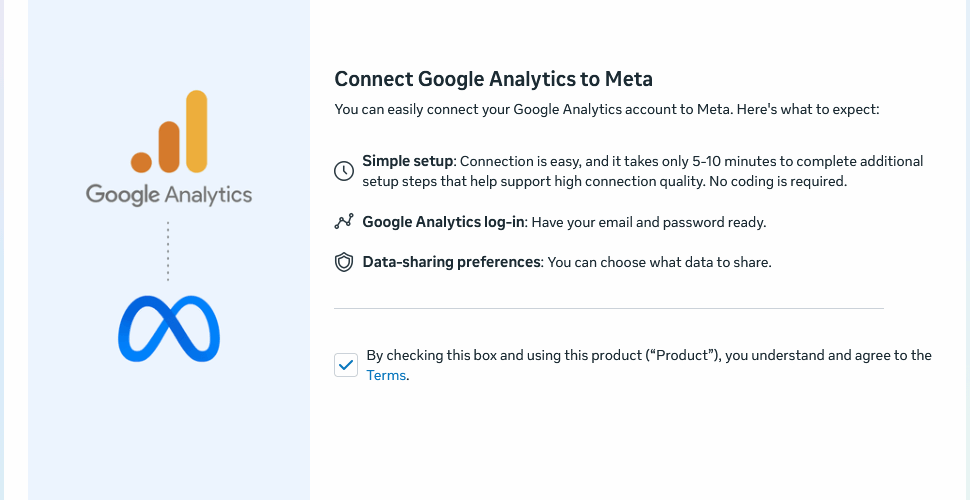Click the shield icon beside Data-sharing preferences
The width and height of the screenshot is (970, 500).
pos(344,262)
